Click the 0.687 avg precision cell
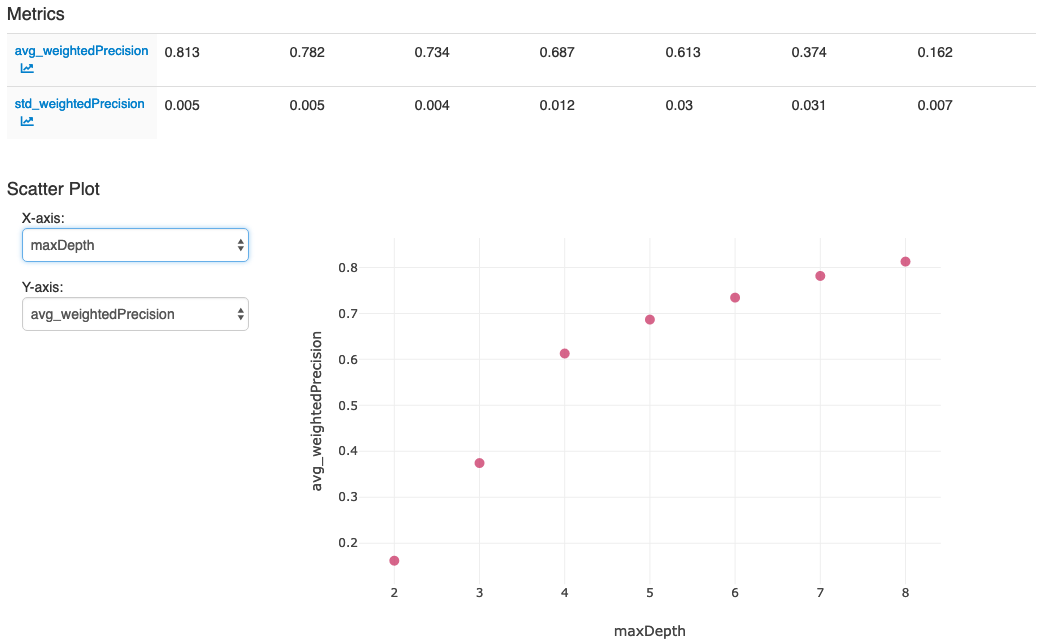The image size is (1037, 643). coord(557,52)
